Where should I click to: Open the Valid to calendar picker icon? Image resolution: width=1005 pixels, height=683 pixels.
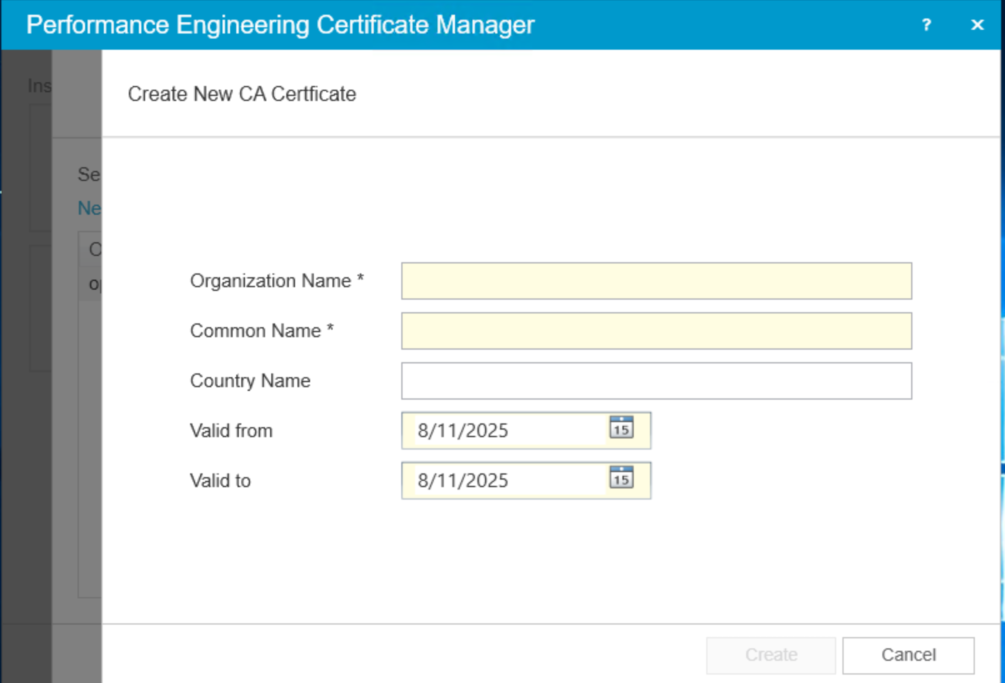tap(621, 477)
